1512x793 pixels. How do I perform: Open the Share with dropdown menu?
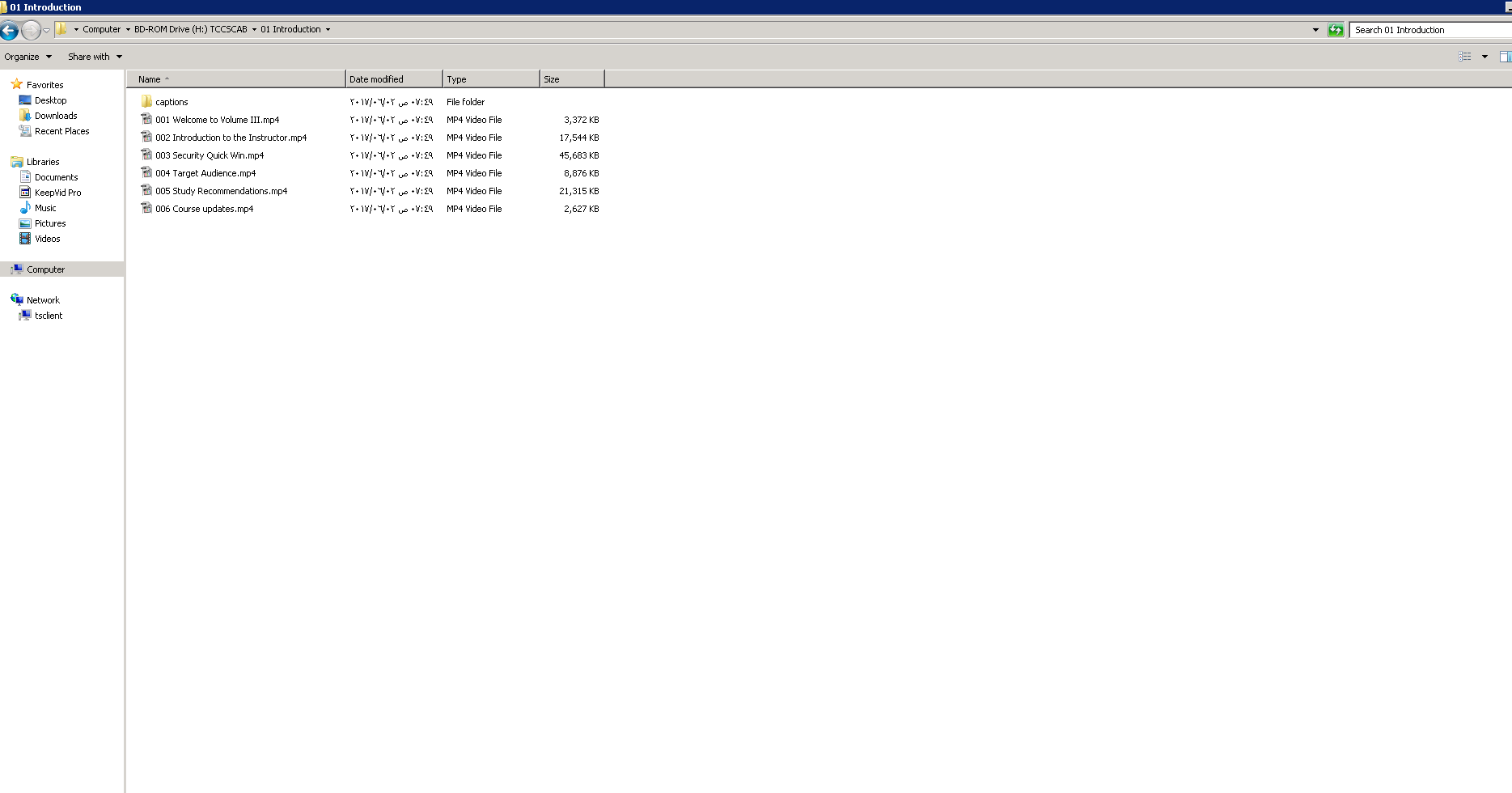[x=95, y=57]
